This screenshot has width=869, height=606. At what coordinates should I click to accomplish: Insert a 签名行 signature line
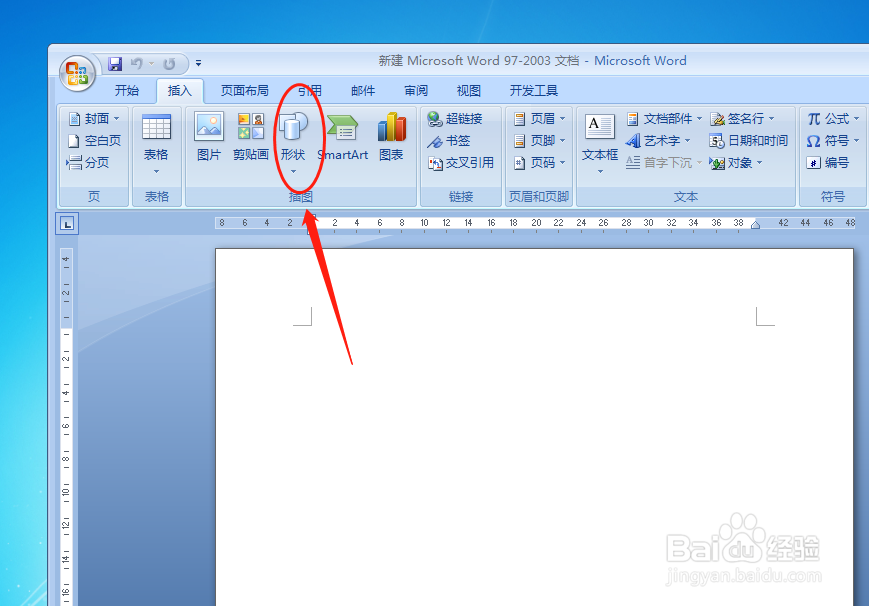[x=742, y=119]
